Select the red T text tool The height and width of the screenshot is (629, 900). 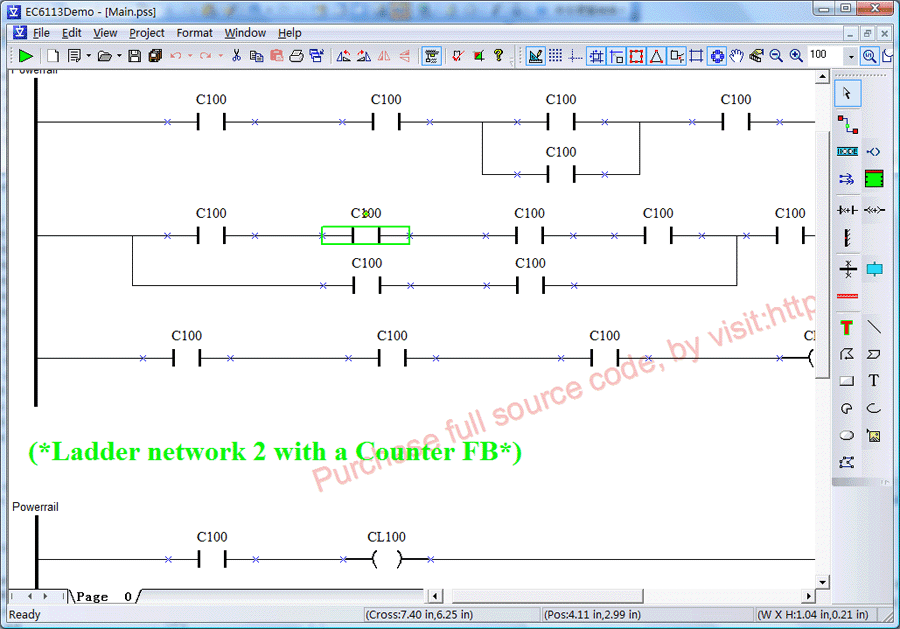[847, 327]
